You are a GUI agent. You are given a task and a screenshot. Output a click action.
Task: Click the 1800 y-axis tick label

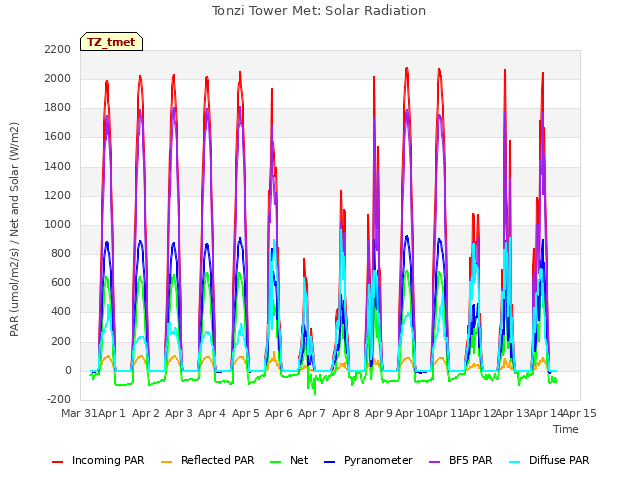[58, 108]
